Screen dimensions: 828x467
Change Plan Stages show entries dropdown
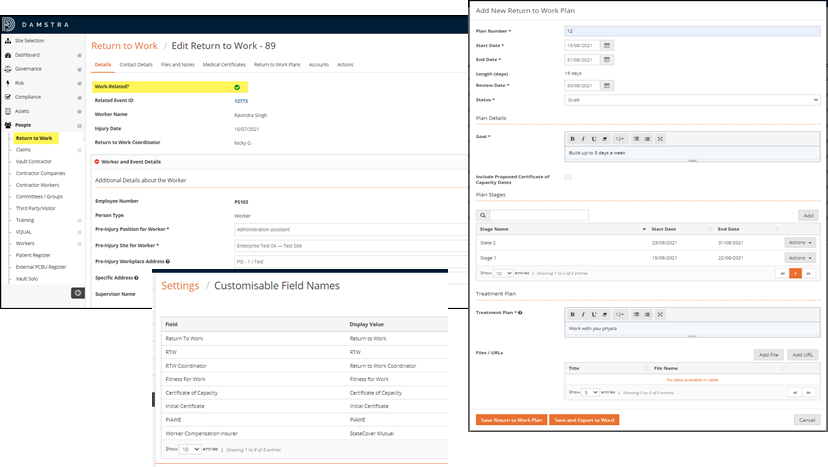[502, 273]
